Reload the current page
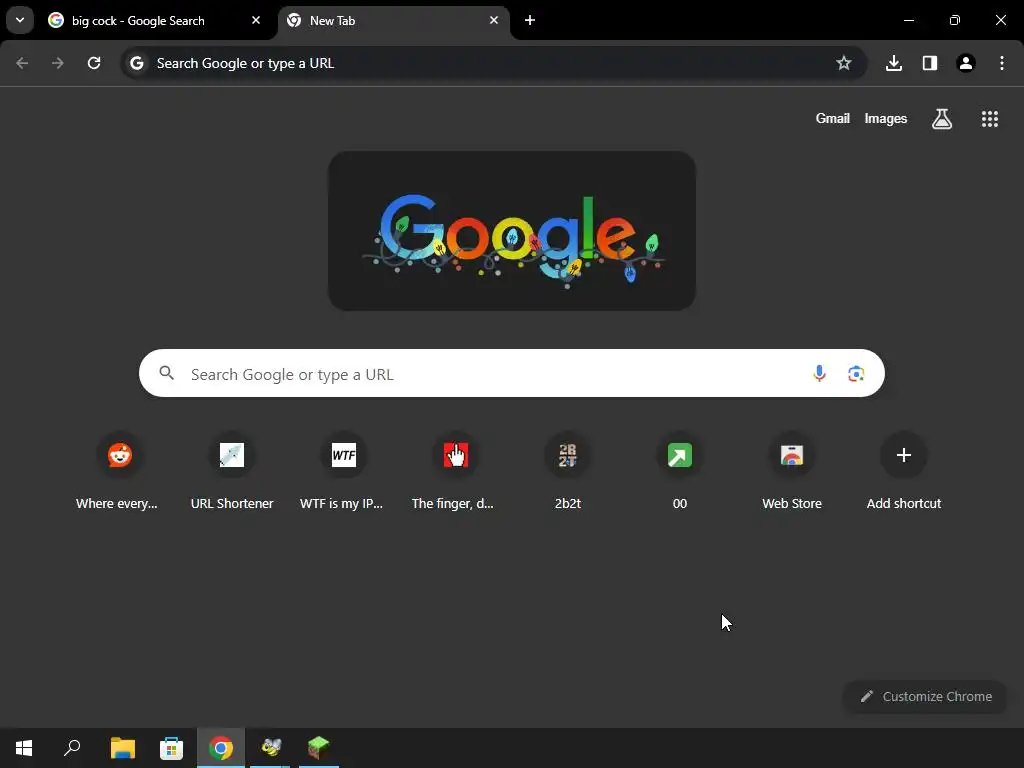This screenshot has width=1024, height=768. pyautogui.click(x=94, y=63)
